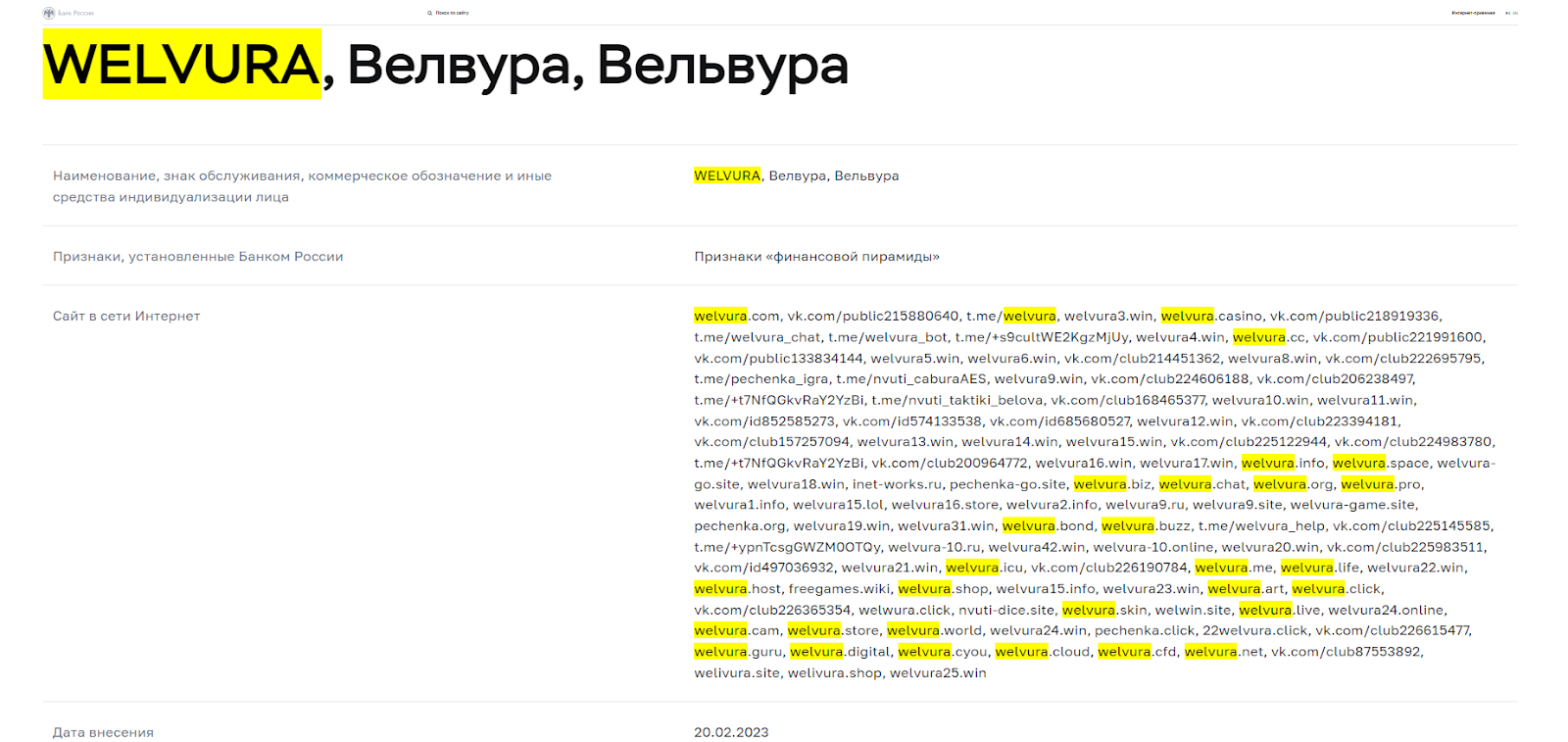This screenshot has width=1568, height=742.
Task: Click the site entry "welvura.bond"
Action: (1048, 526)
